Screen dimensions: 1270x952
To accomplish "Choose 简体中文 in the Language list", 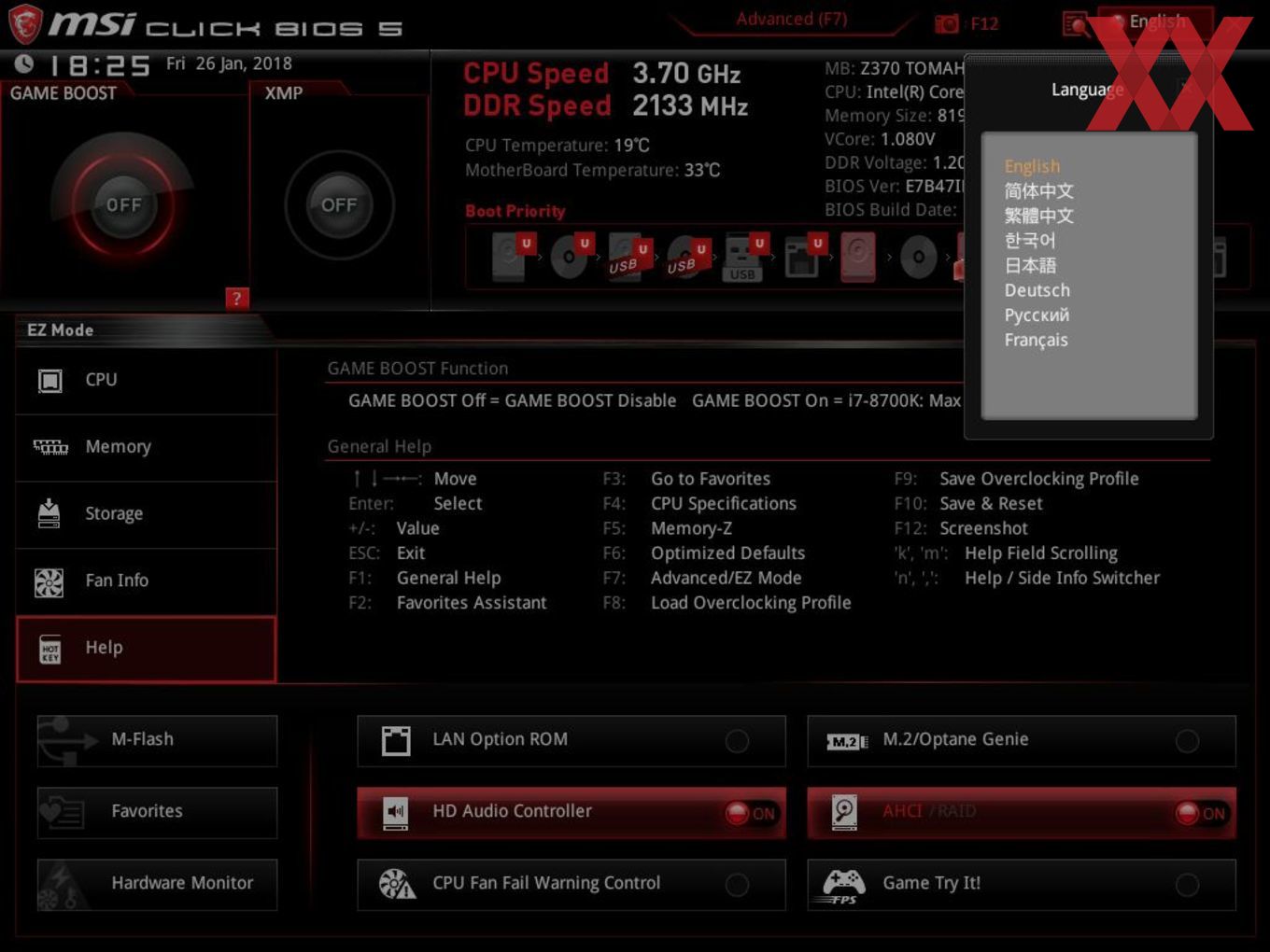I will pos(1038,191).
